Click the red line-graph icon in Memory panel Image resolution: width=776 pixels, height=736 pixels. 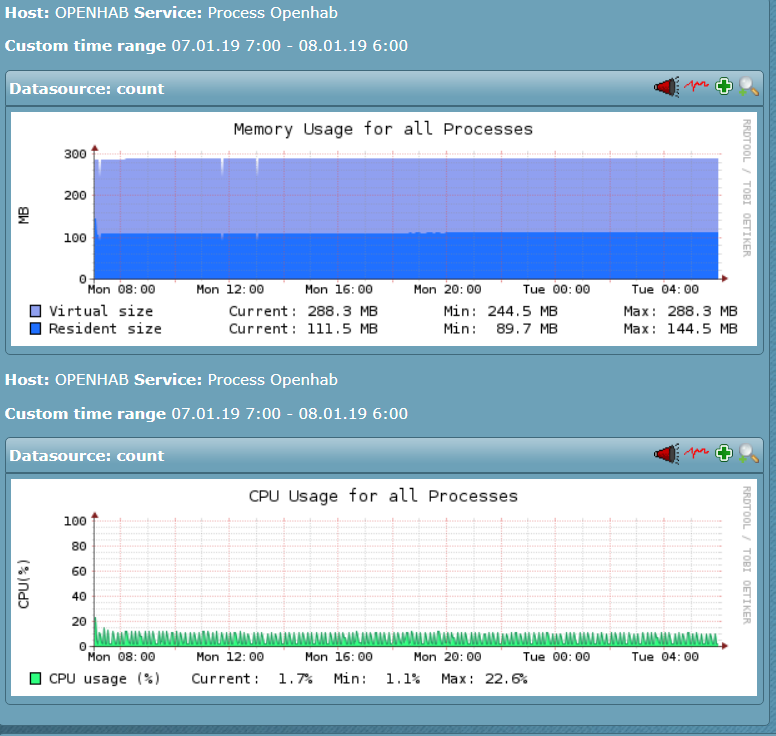[x=696, y=86]
